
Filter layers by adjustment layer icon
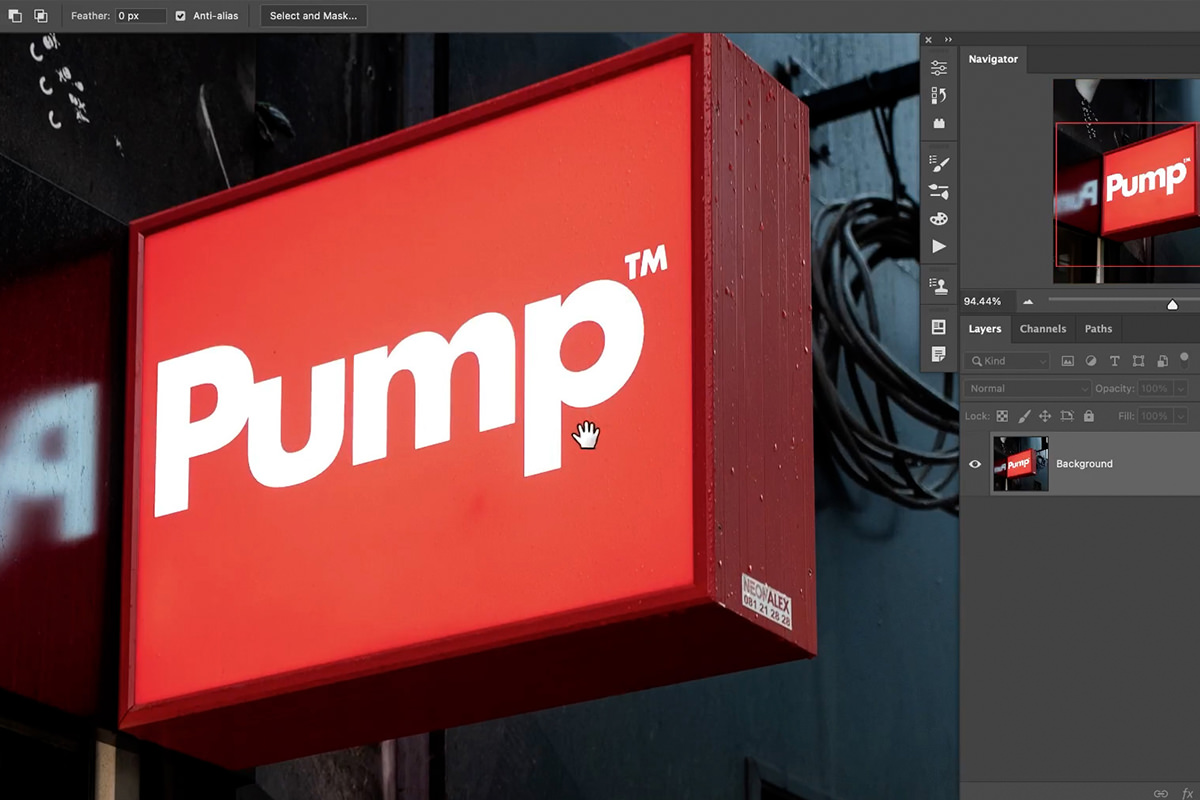(x=1091, y=361)
